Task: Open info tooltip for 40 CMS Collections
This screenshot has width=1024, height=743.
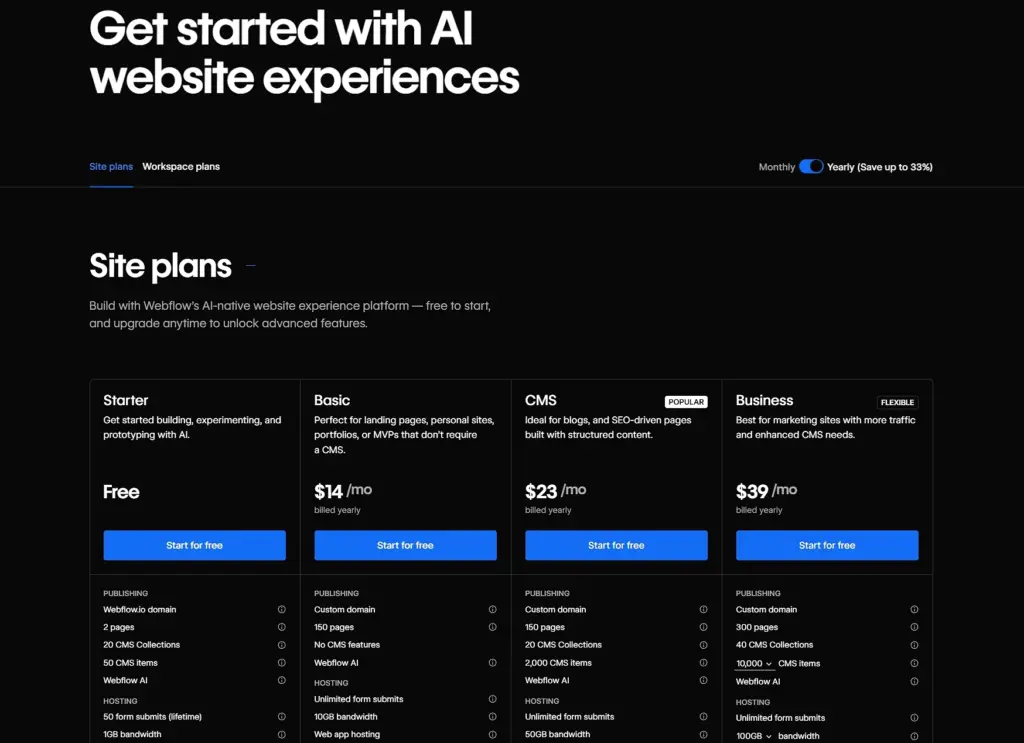Action: 913,644
